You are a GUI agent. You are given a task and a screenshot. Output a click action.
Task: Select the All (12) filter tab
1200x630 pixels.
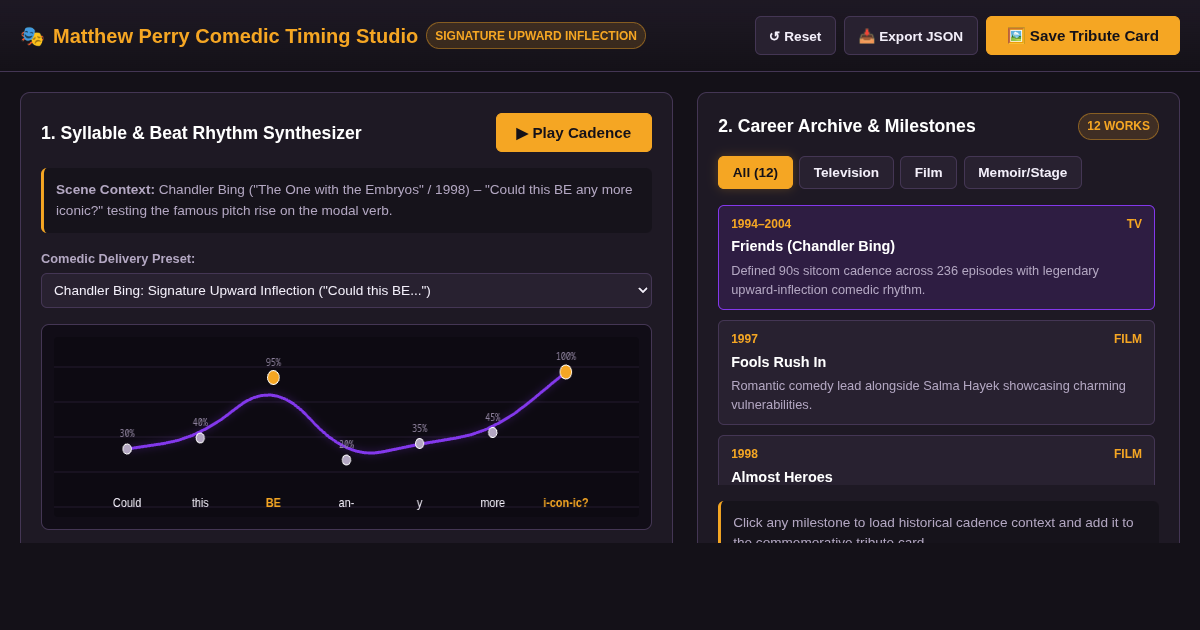pyautogui.click(x=755, y=172)
